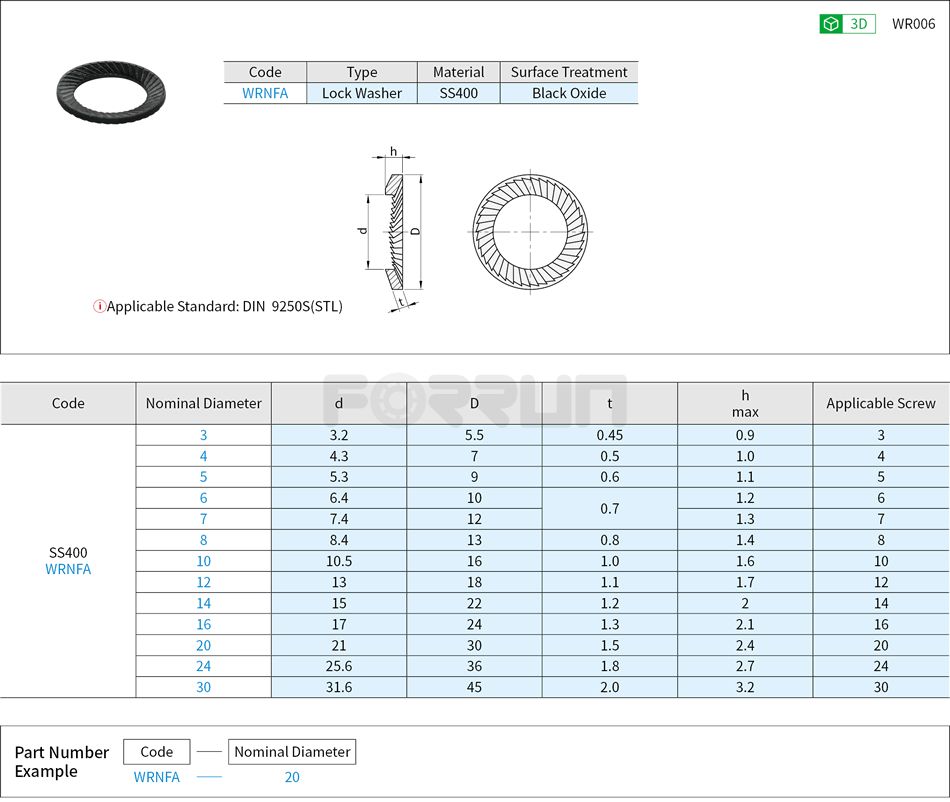Select nominal diameter 16

click(203, 624)
